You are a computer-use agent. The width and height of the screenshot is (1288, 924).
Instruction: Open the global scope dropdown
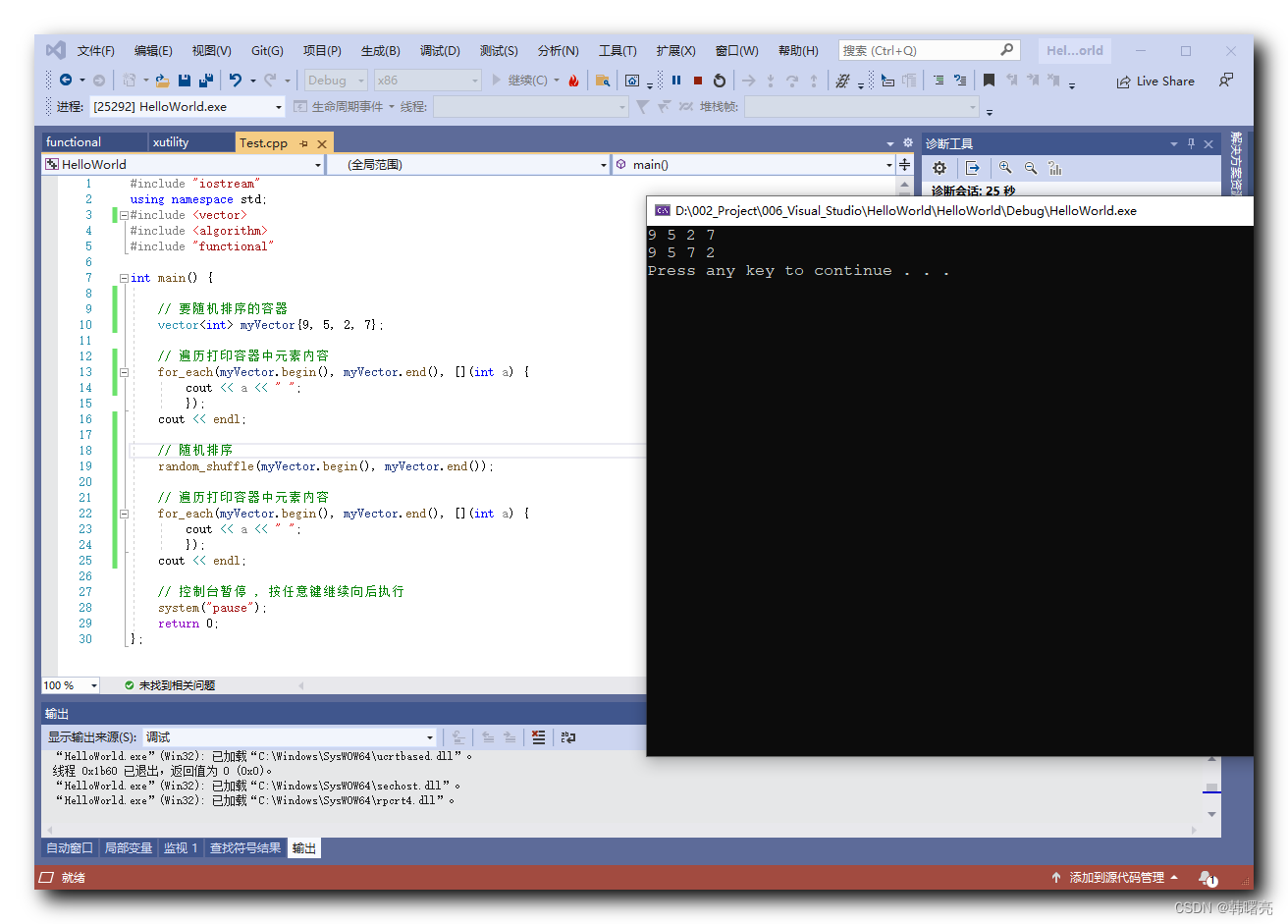(604, 165)
